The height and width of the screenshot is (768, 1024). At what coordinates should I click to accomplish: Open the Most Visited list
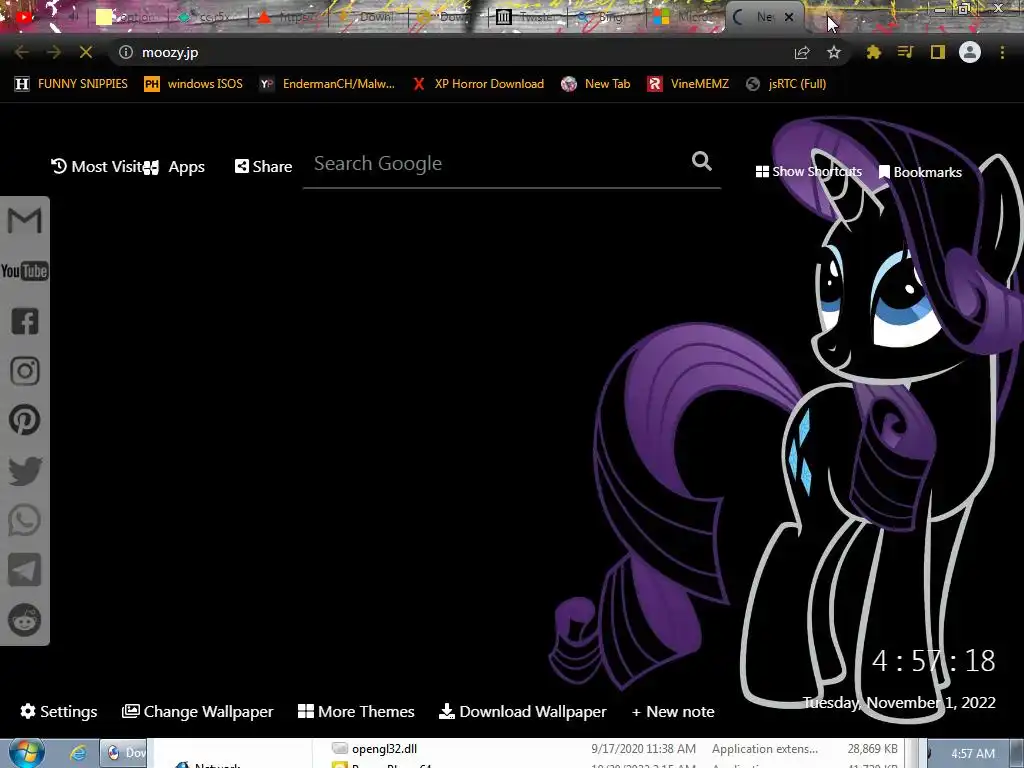tap(96, 167)
